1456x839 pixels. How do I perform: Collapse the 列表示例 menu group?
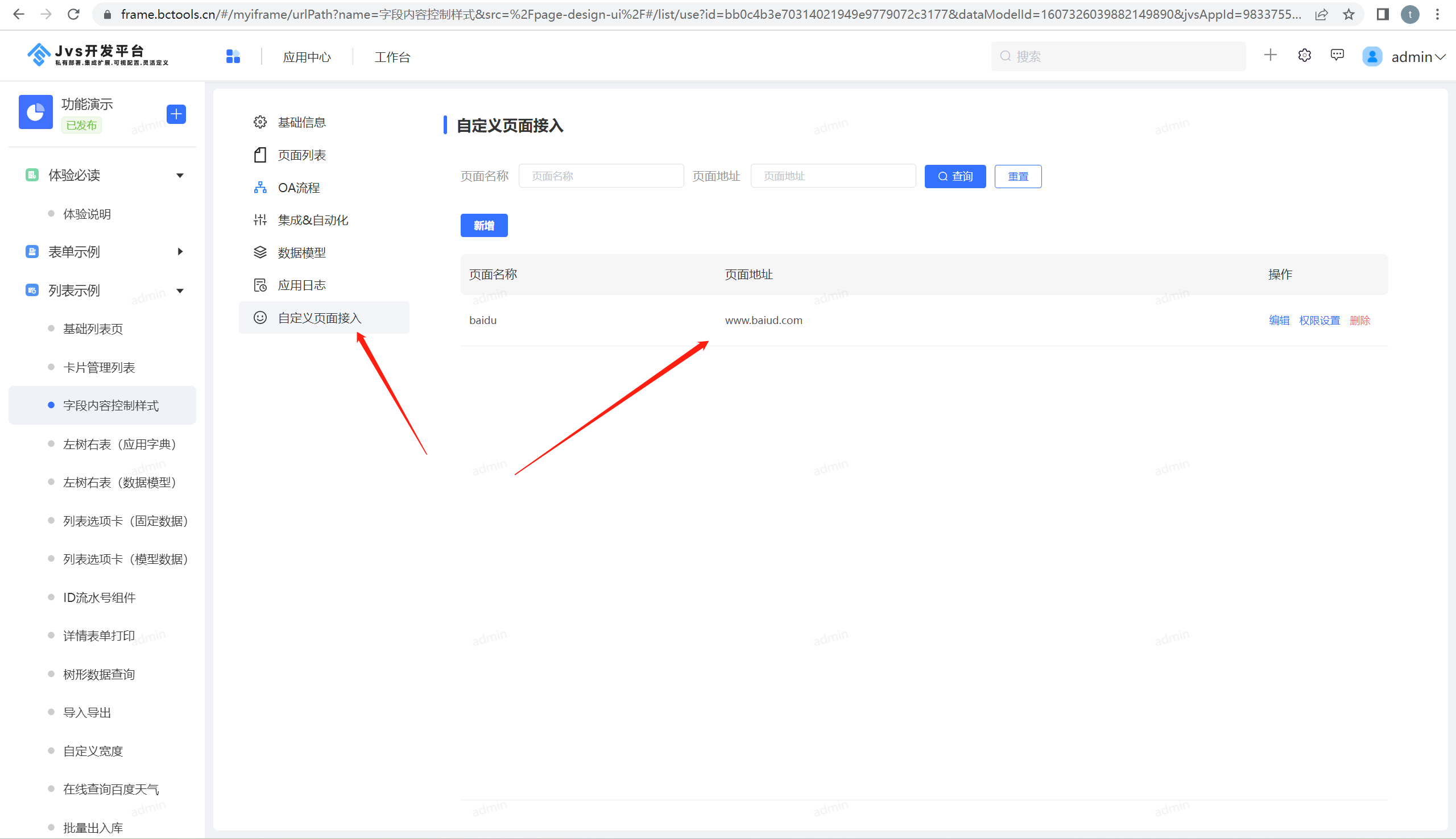[x=180, y=290]
